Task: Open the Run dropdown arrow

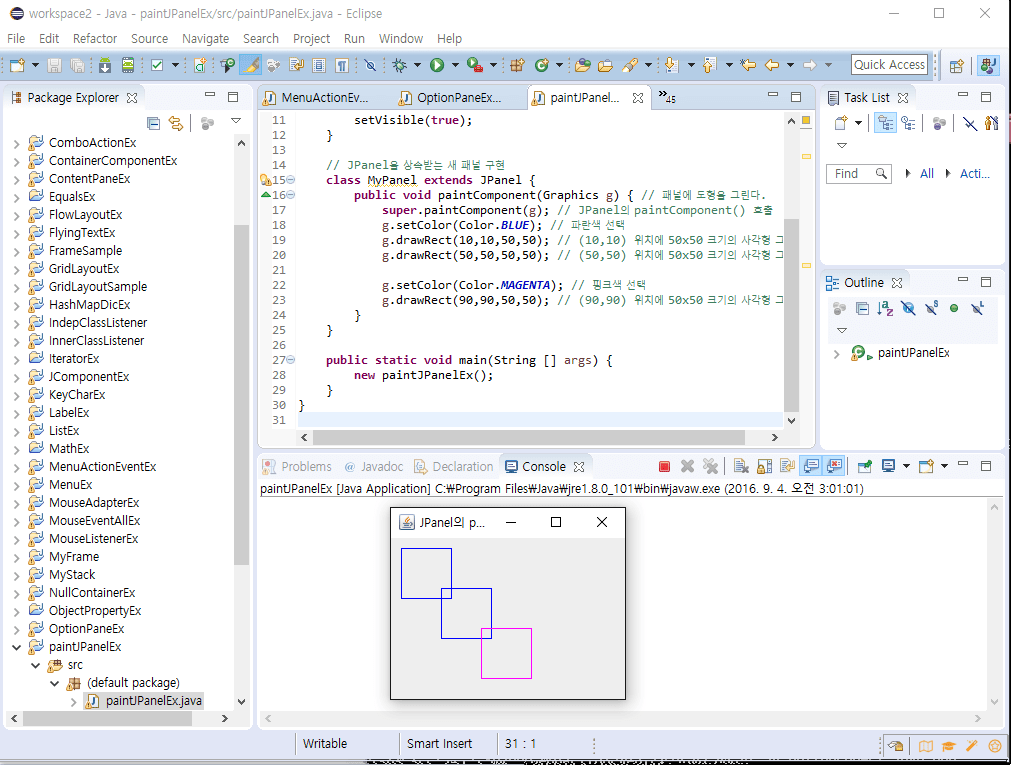Action: point(455,64)
